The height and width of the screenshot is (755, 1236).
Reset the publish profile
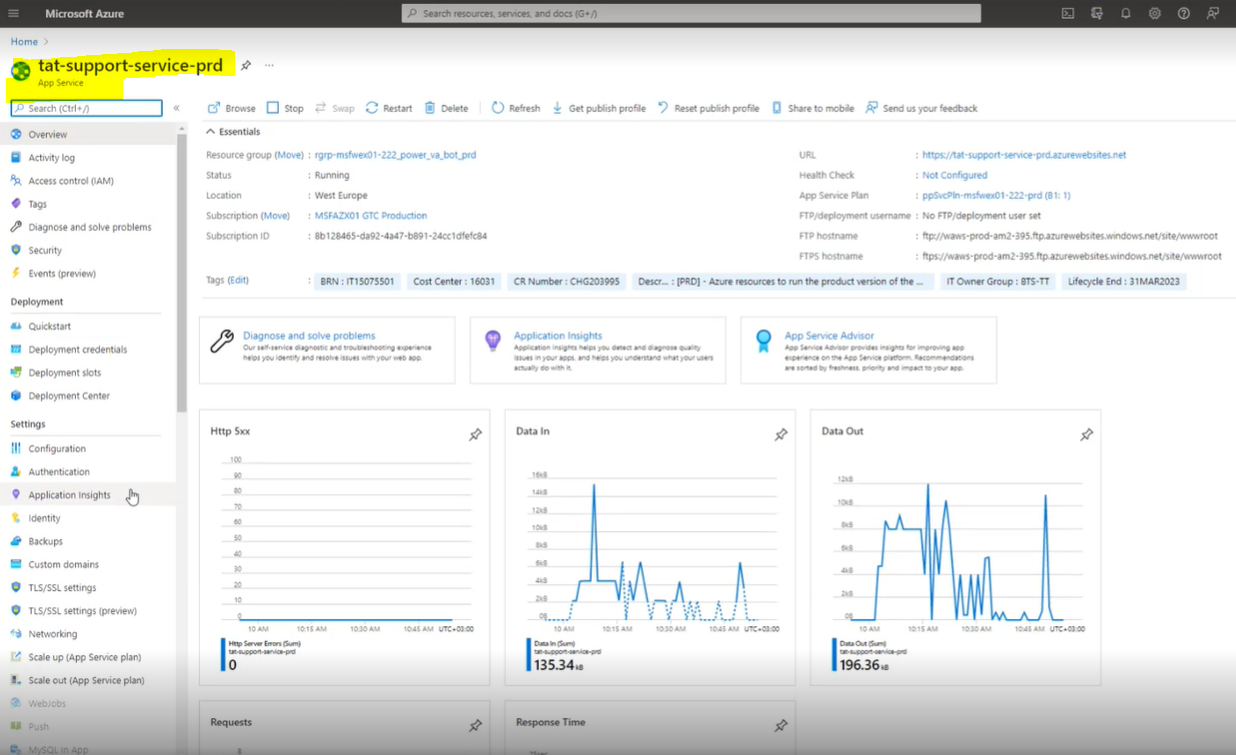coord(708,108)
